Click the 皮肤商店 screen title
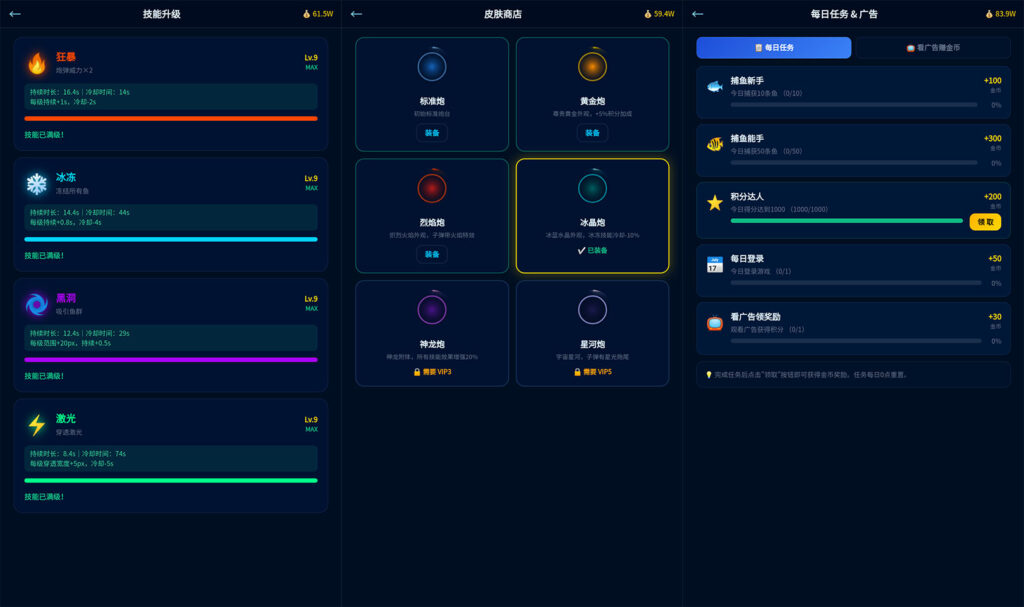 pyautogui.click(x=502, y=14)
